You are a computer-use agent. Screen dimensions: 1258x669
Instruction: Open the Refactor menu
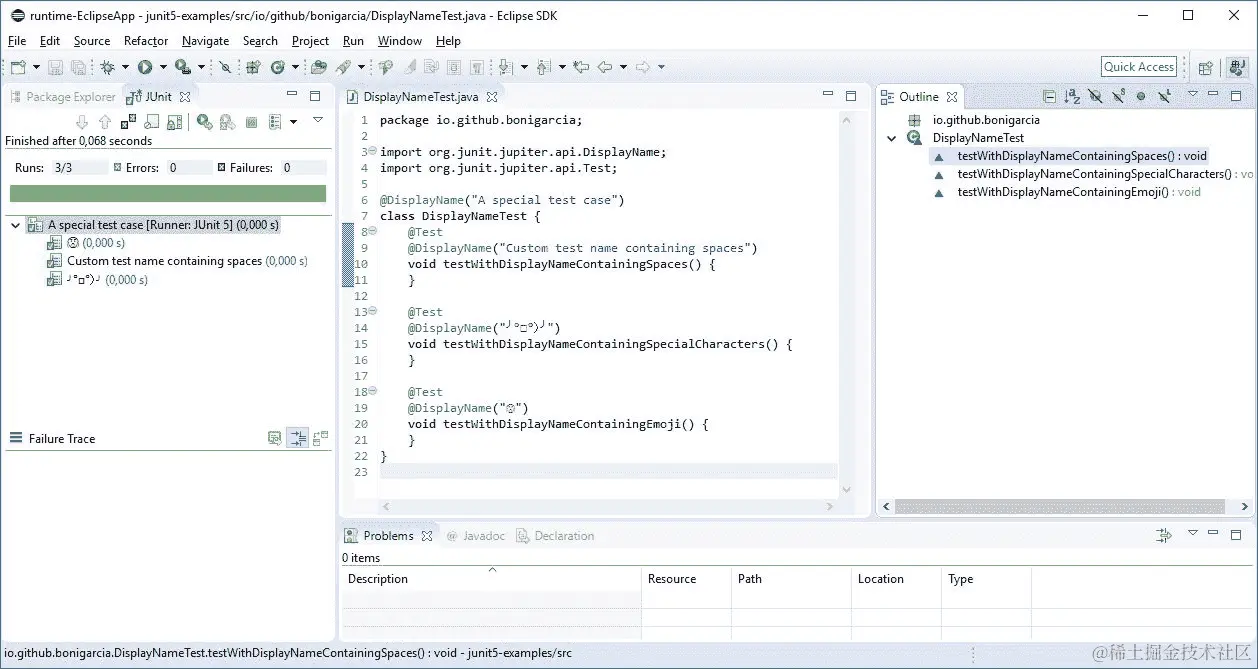(x=146, y=41)
